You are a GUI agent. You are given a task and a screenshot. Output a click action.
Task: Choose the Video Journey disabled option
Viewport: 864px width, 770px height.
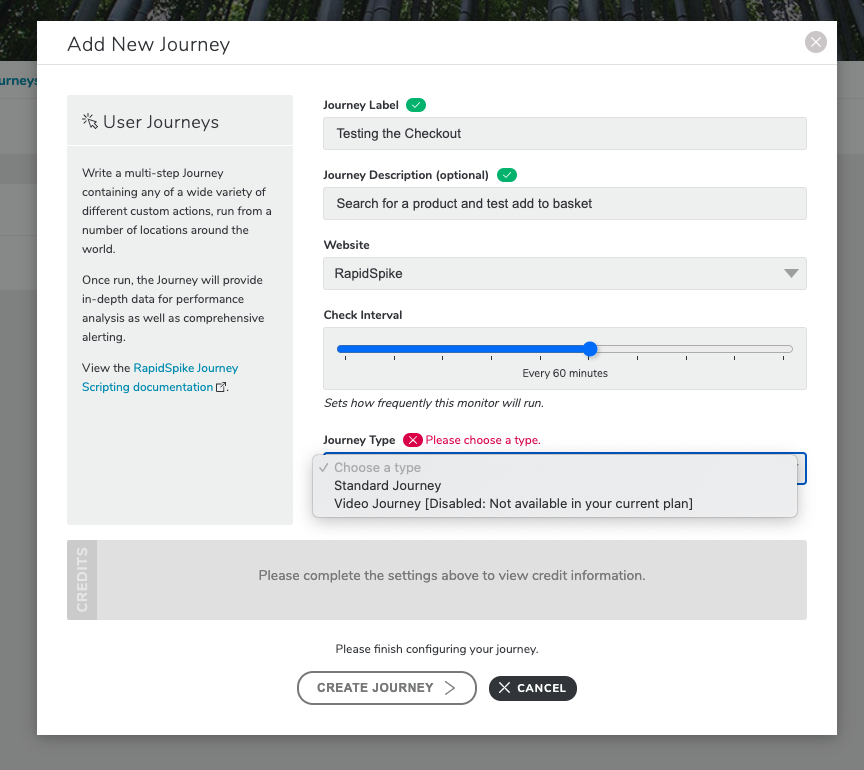pyautogui.click(x=513, y=504)
